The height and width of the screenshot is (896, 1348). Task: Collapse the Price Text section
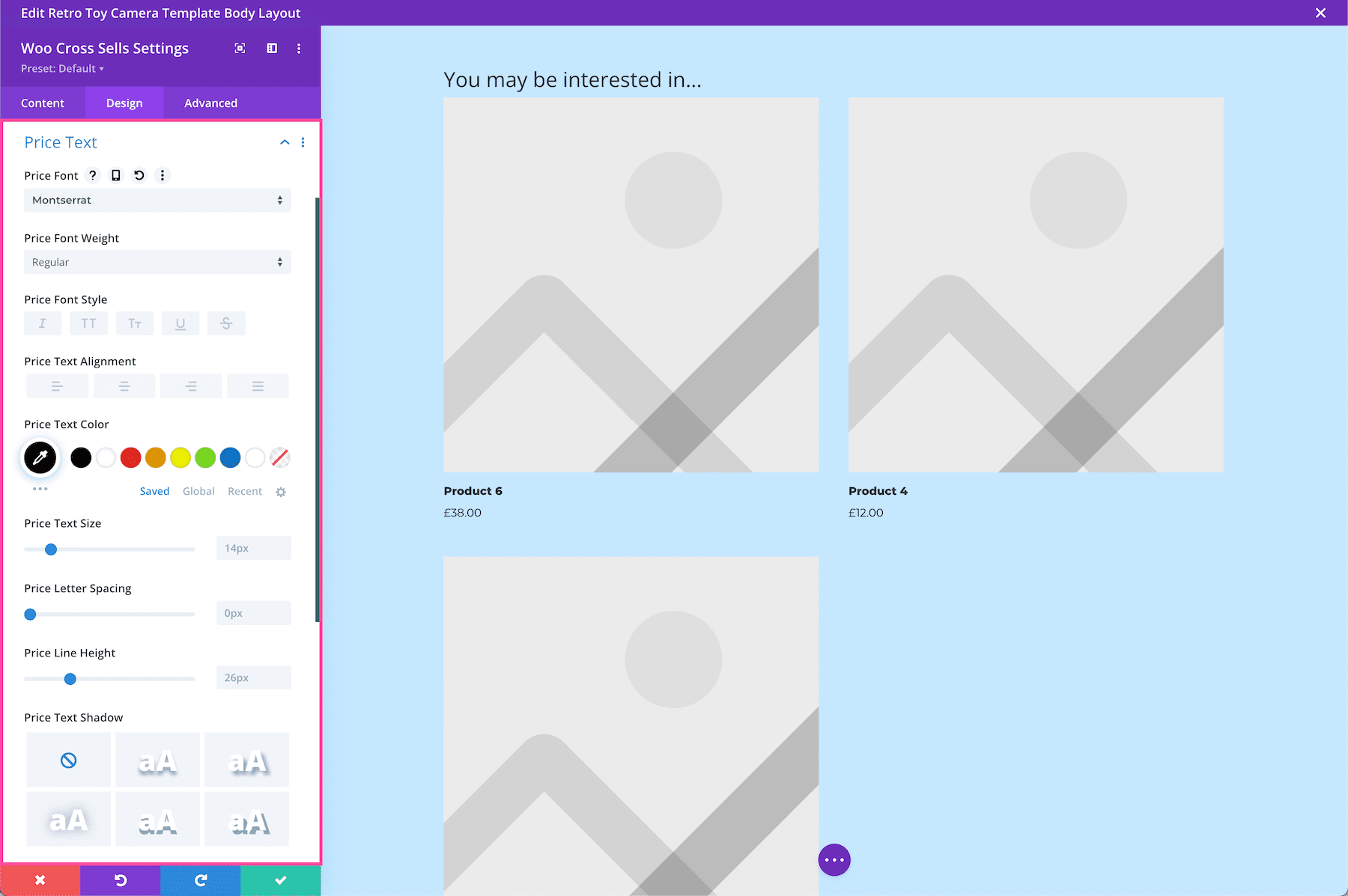click(x=284, y=141)
